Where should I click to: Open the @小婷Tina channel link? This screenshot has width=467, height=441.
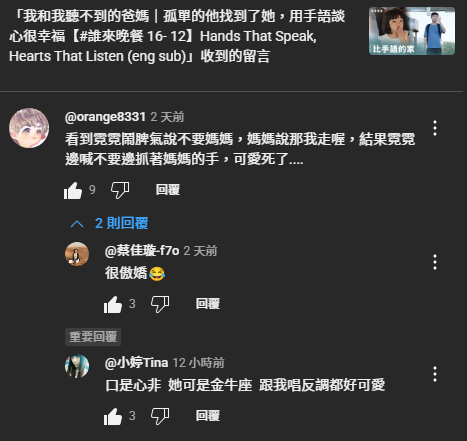pos(136,363)
